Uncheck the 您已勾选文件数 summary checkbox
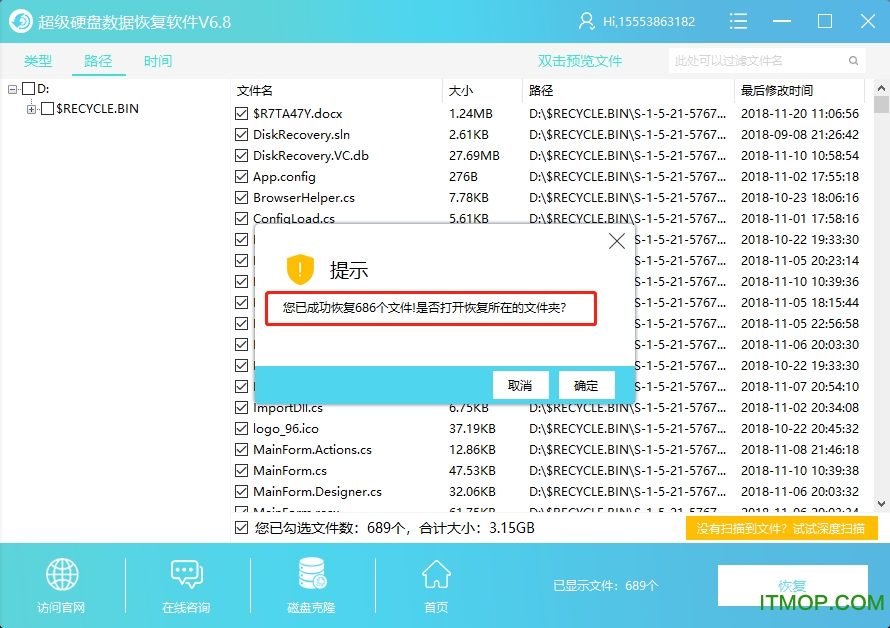The image size is (890, 628). 241,527
